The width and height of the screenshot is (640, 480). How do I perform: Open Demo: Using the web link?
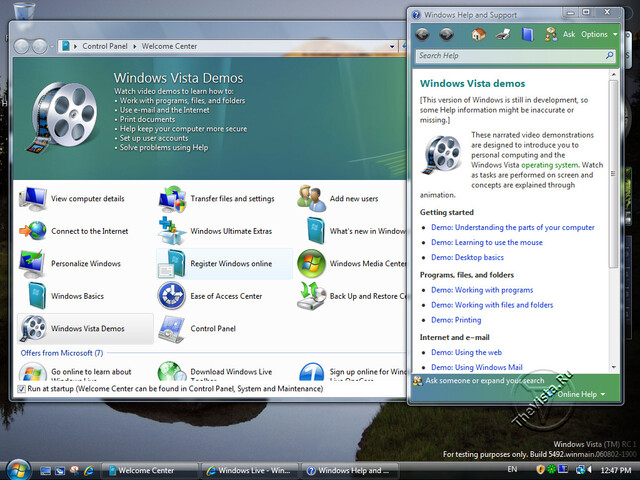(467, 352)
